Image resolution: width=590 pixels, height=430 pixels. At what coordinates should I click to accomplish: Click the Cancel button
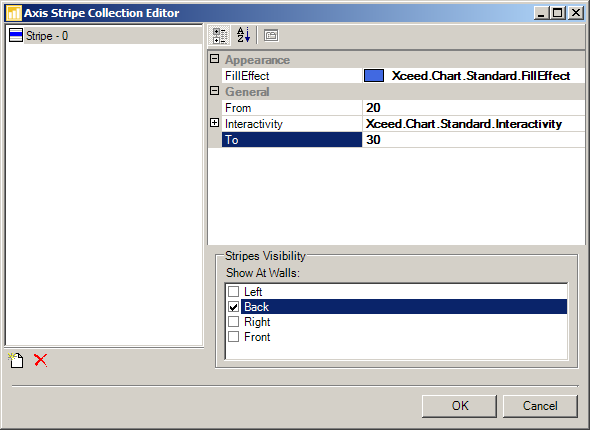(x=540, y=406)
